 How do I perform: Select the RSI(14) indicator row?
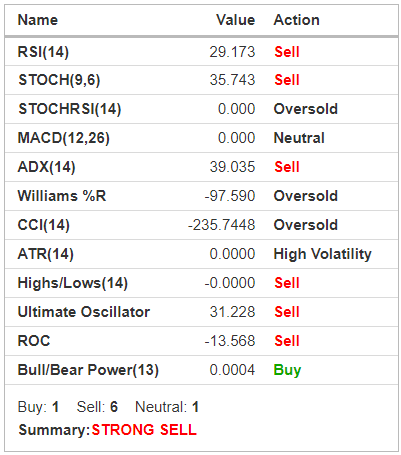coord(201,52)
